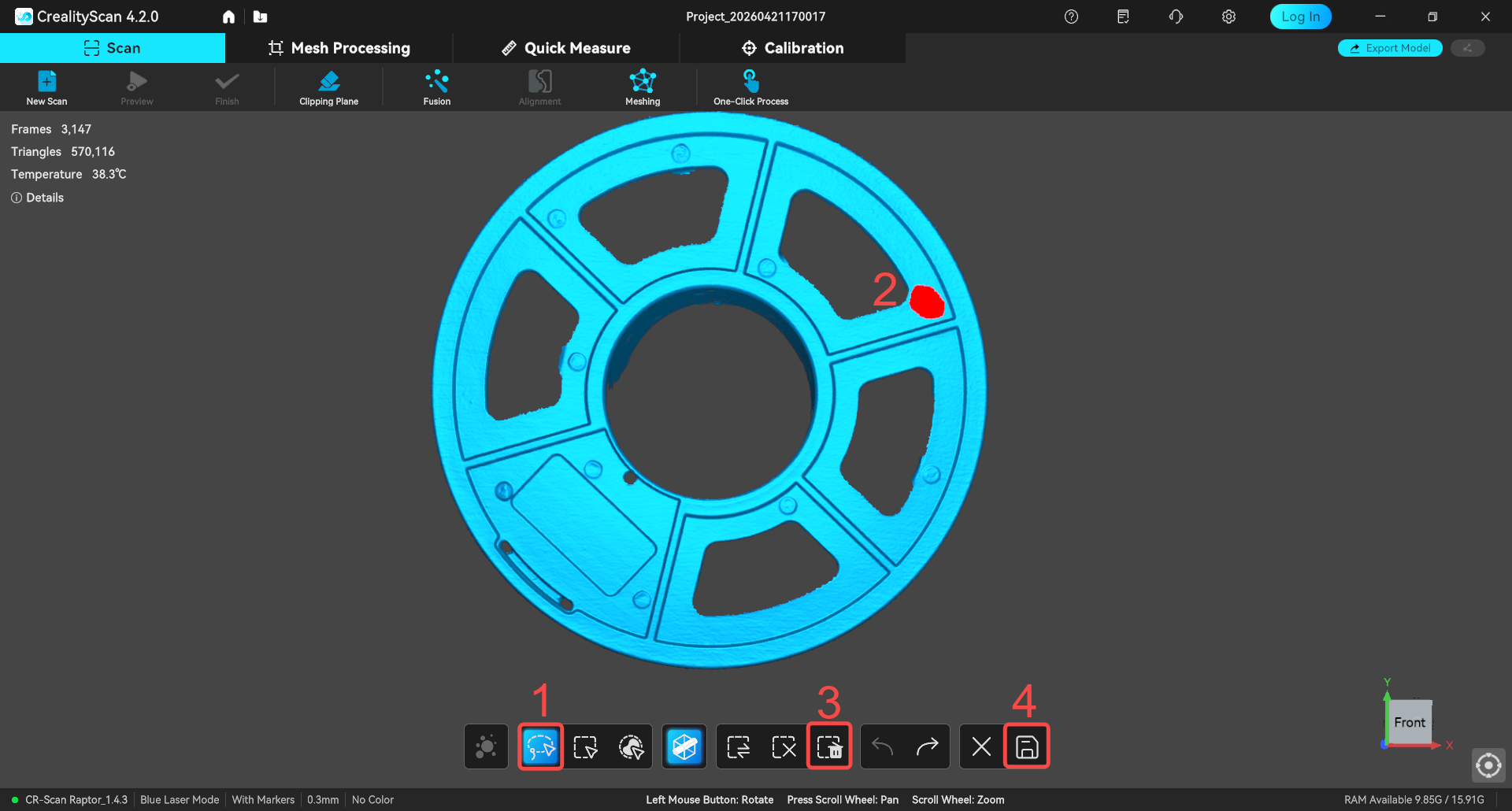Image resolution: width=1512 pixels, height=811 pixels.
Task: Run the One-Click Process tool
Action: pyautogui.click(x=750, y=87)
